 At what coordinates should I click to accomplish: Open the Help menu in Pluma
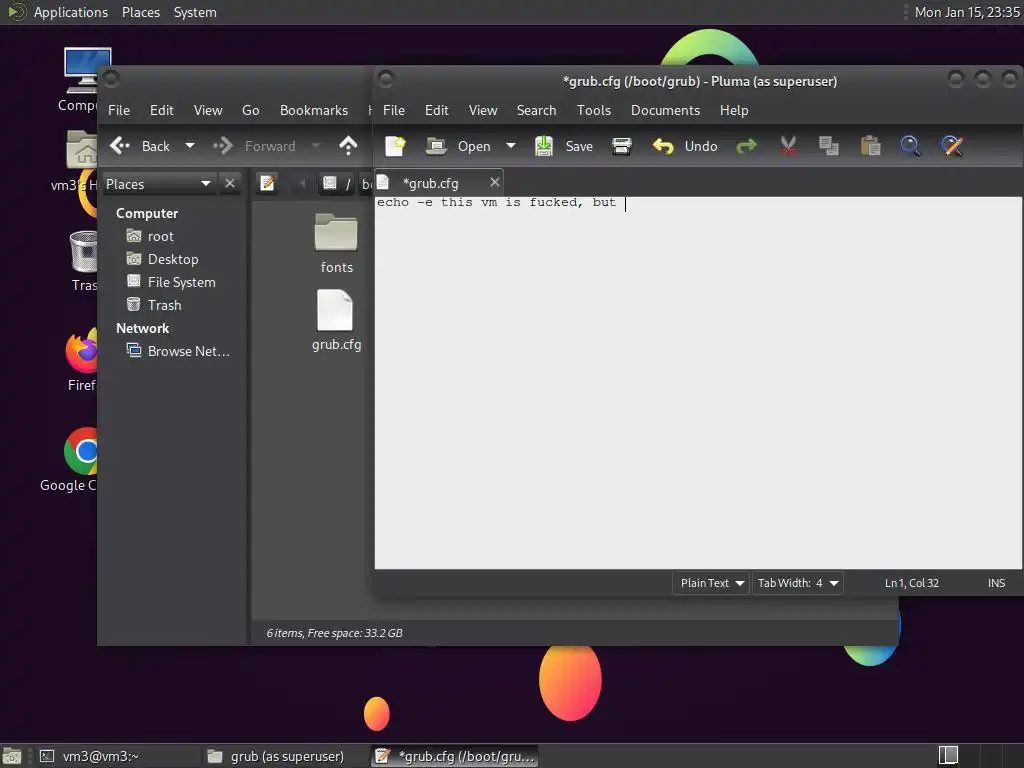tap(734, 110)
